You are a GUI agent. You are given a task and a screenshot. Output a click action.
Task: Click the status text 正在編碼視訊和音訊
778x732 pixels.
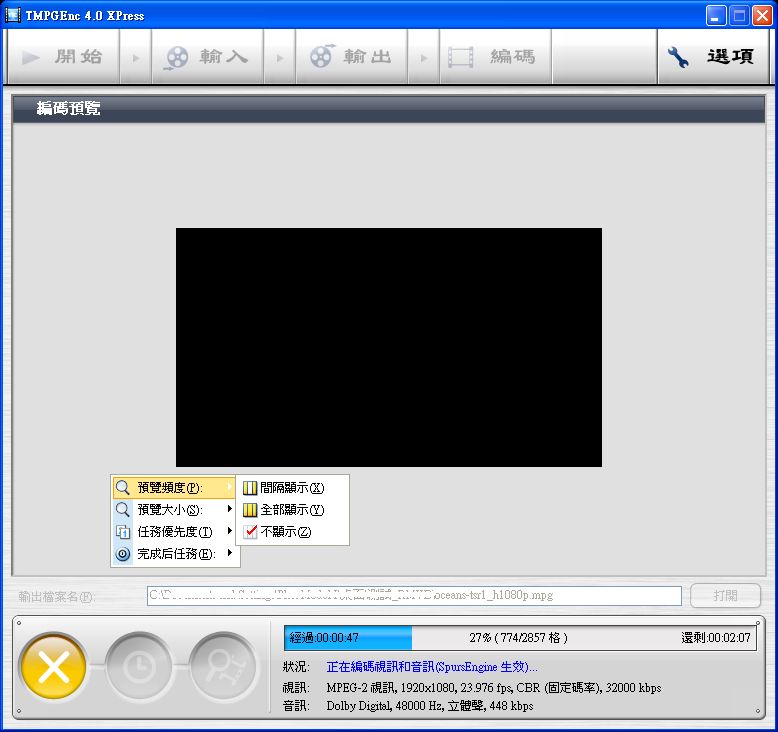pos(431,667)
